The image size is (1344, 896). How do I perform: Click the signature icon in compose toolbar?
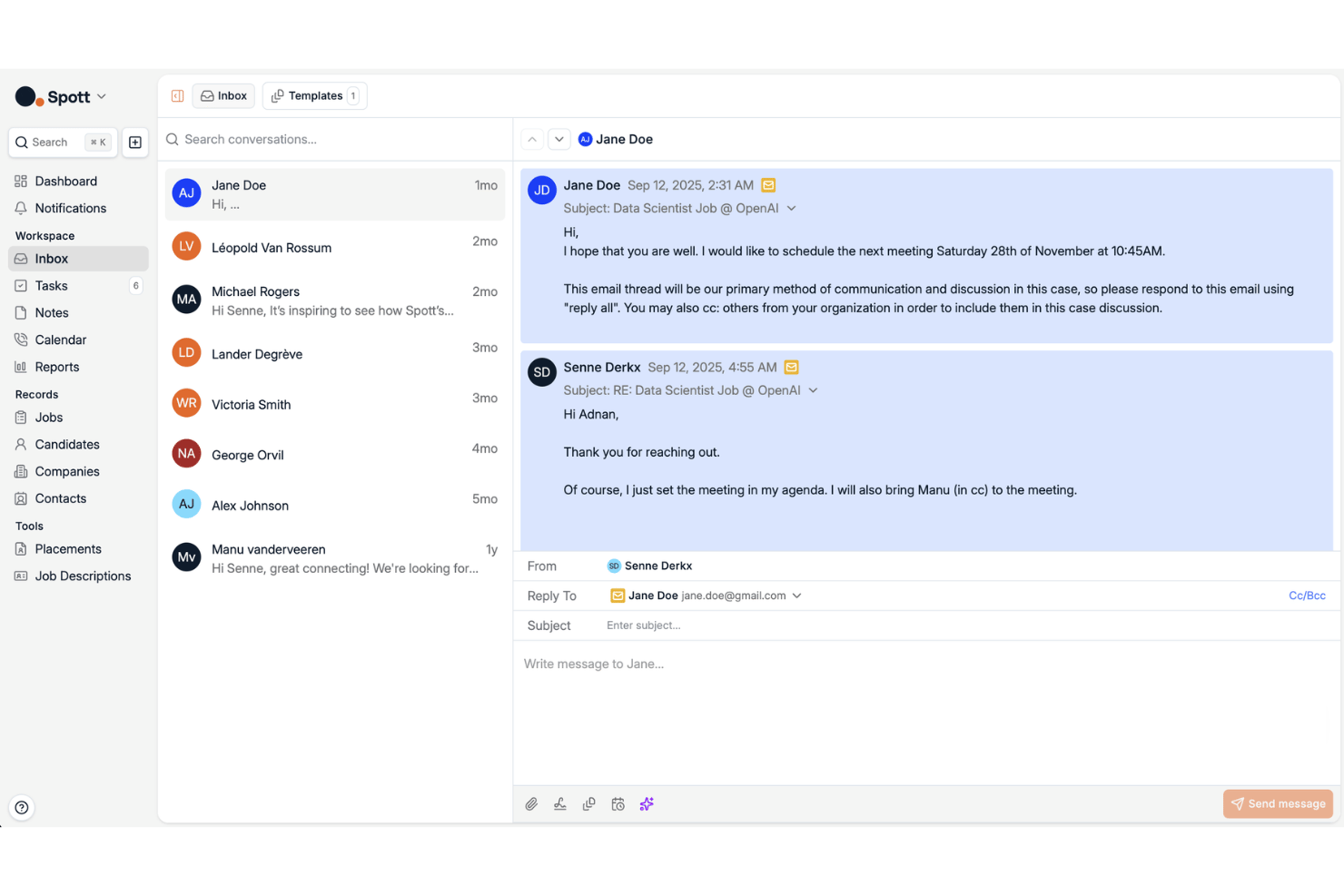(560, 804)
